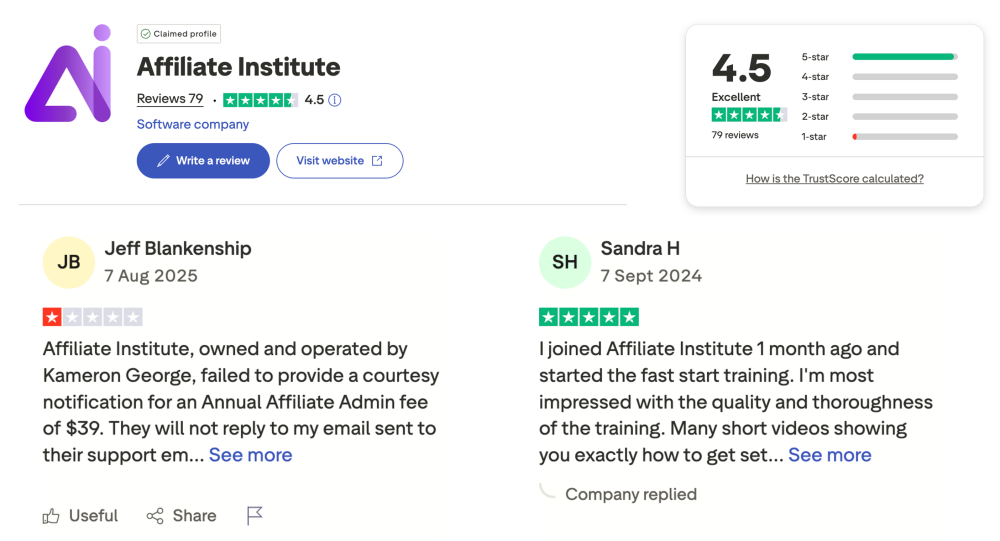Expand Sandra's review with See more
The image size is (1000, 541).
click(829, 455)
